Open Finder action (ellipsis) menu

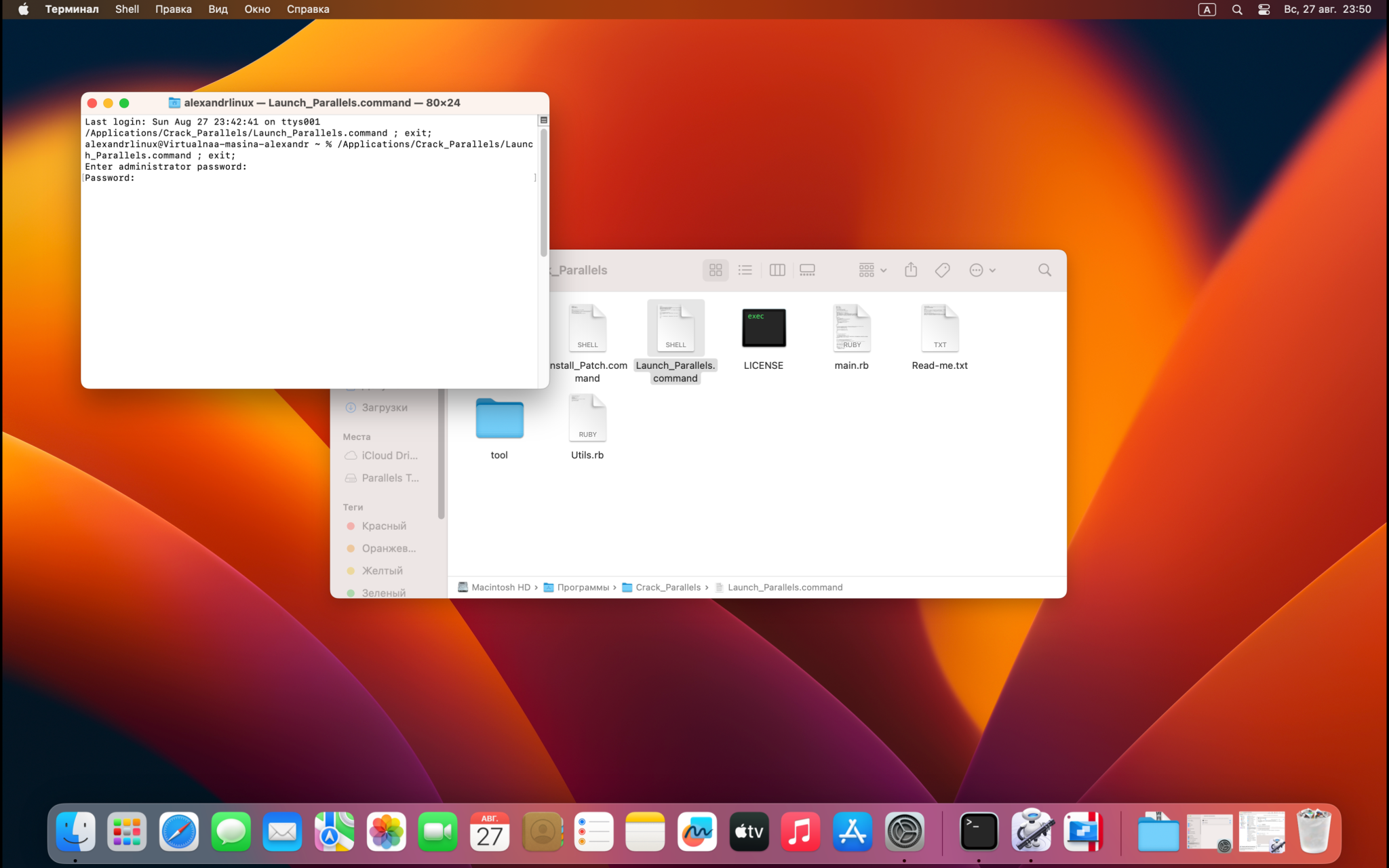click(982, 270)
